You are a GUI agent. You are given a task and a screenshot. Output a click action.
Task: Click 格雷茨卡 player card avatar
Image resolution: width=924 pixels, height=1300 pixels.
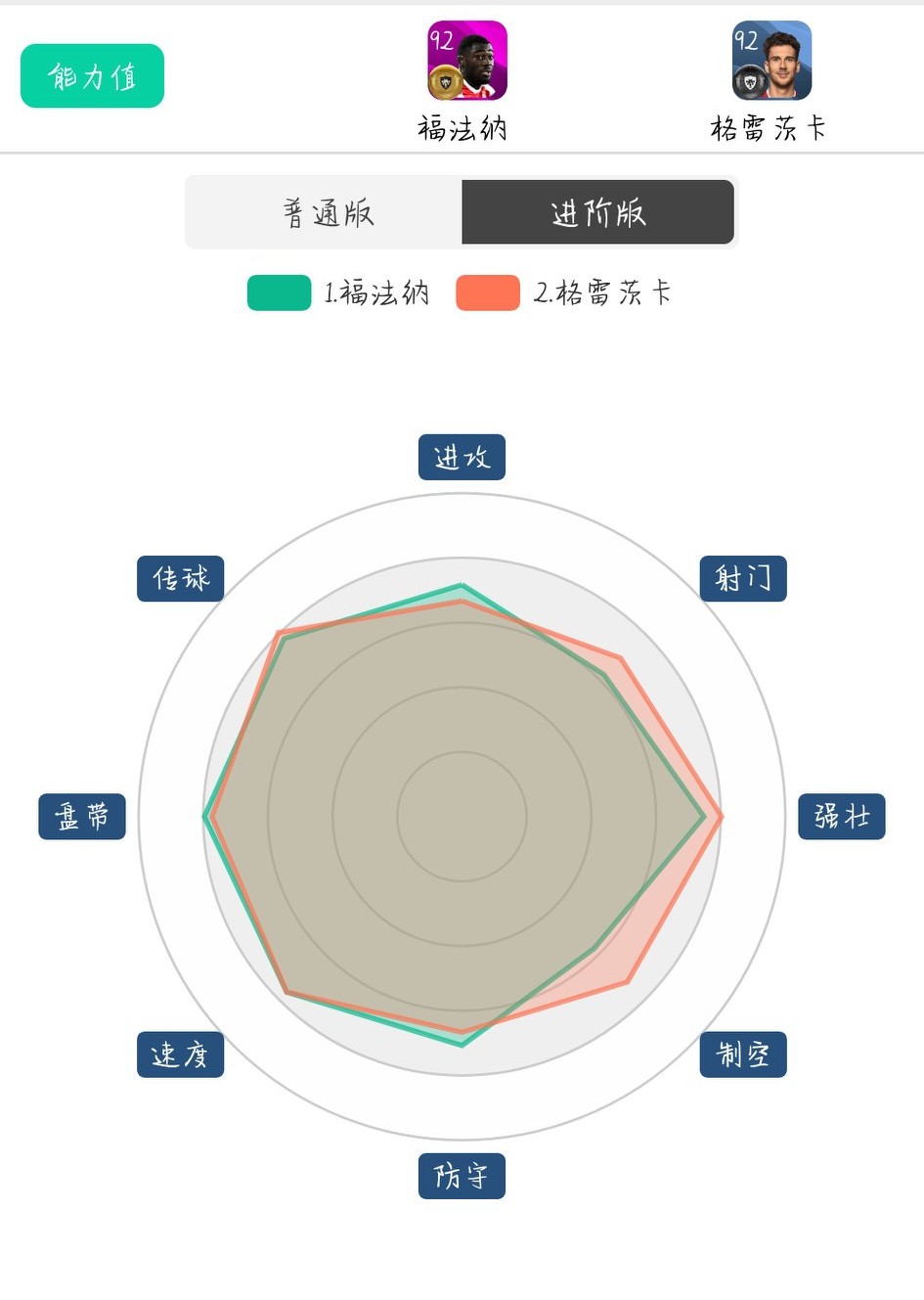[x=771, y=61]
